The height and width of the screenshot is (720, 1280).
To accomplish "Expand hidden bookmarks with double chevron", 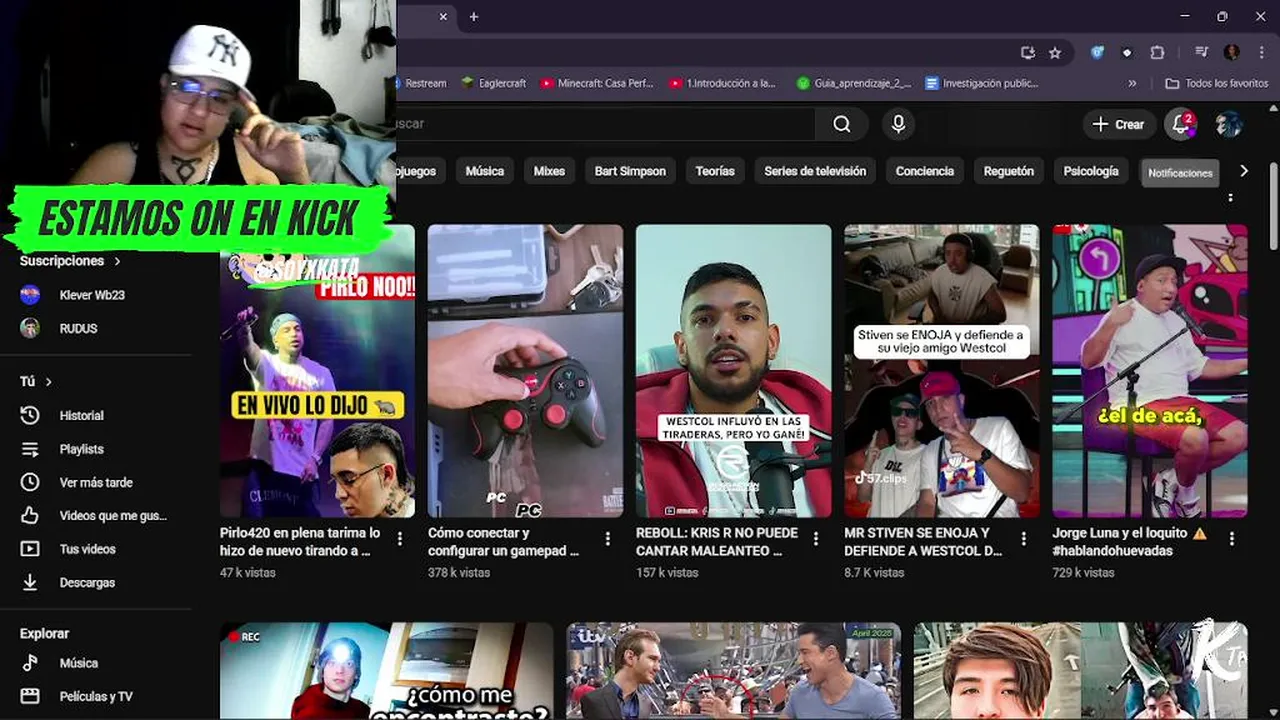I will click(x=1132, y=84).
